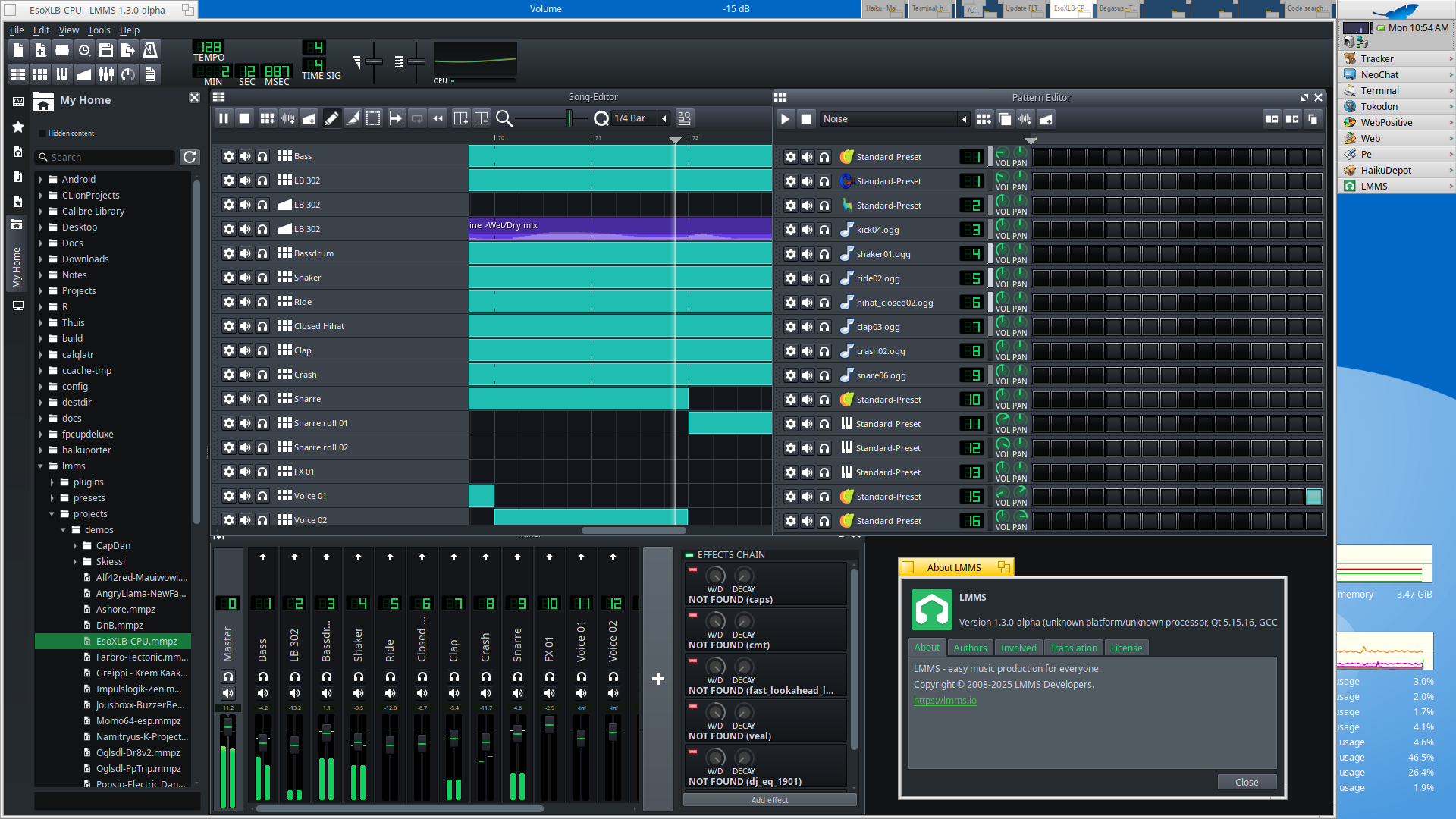Open the https://lmms.io link
The width and height of the screenshot is (1456, 819).
[944, 701]
